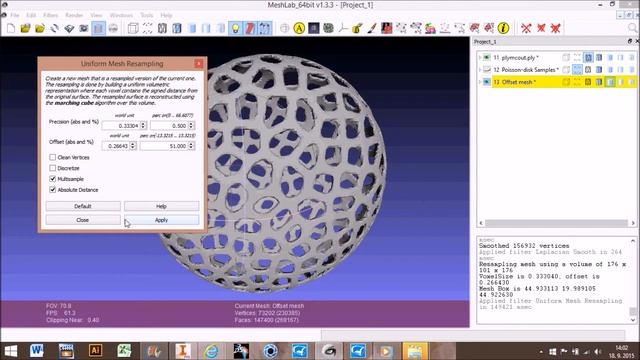Switch to Wireframe render mode
Image resolution: width=640 pixels, height=360 pixels.
[x=162, y=28]
